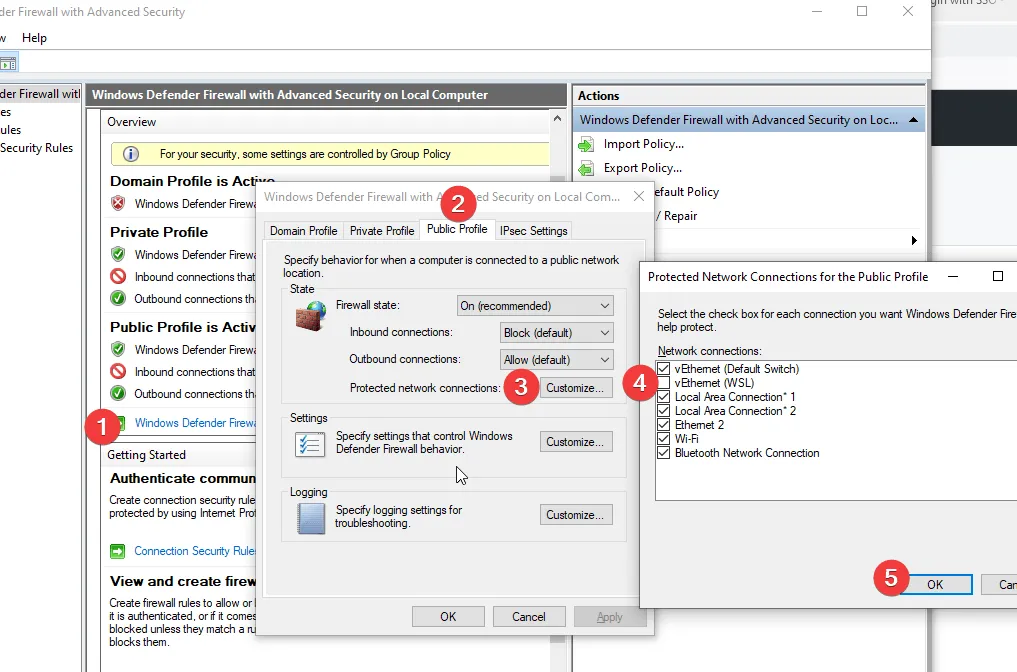Click the green shield icon under Public Profile
This screenshot has width=1017, height=672.
click(118, 350)
